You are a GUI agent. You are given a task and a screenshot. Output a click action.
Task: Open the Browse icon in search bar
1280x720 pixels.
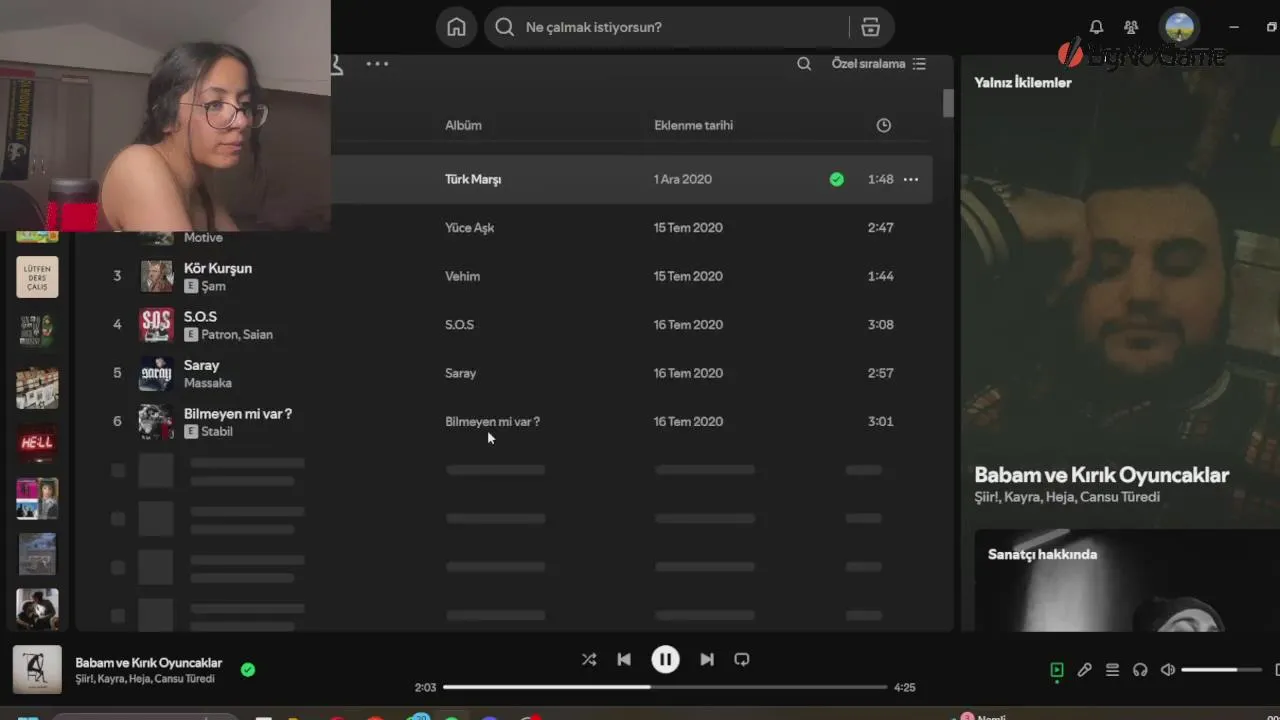pyautogui.click(x=871, y=27)
